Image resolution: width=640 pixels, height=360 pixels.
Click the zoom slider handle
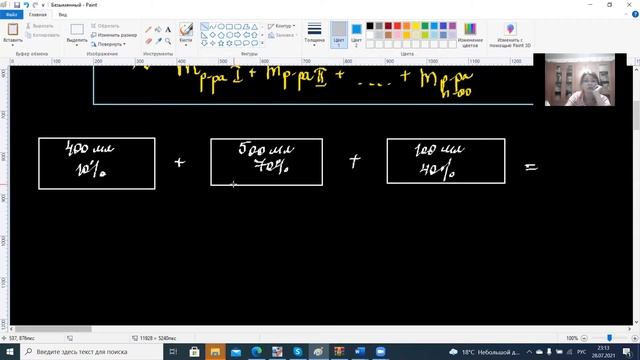coord(609,338)
